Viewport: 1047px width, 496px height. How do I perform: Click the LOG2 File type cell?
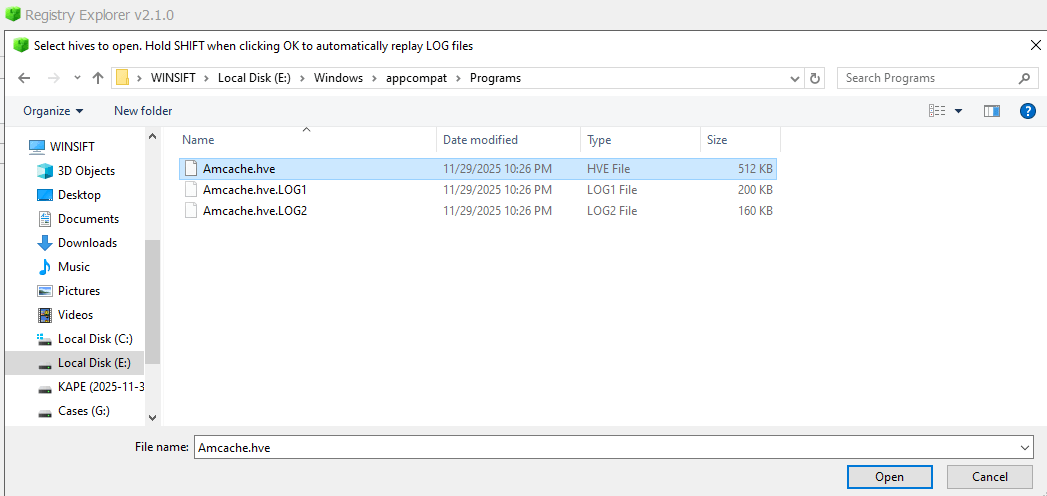pyautogui.click(x=611, y=211)
